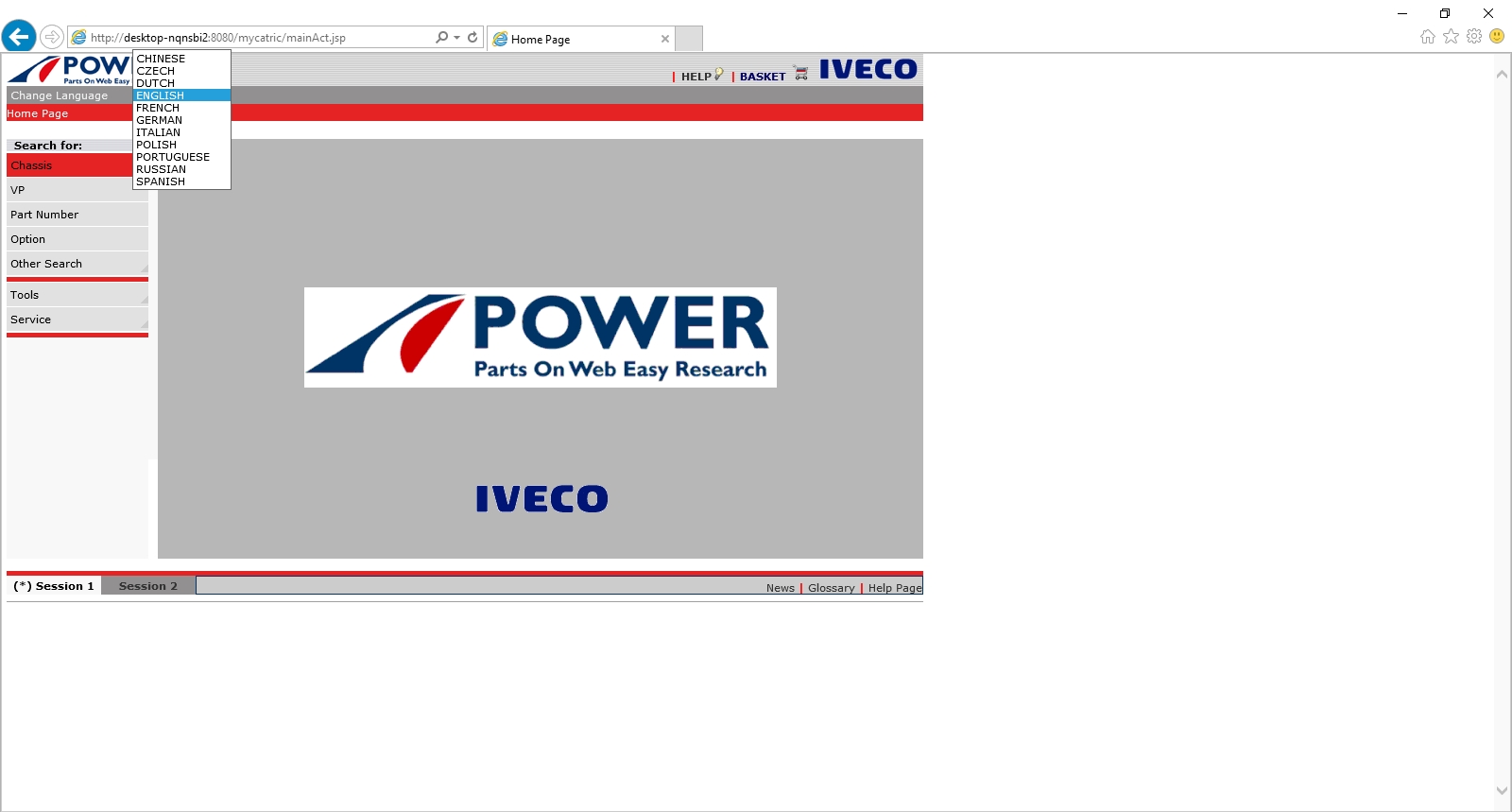
Task: Click the Change Language label
Action: (60, 95)
